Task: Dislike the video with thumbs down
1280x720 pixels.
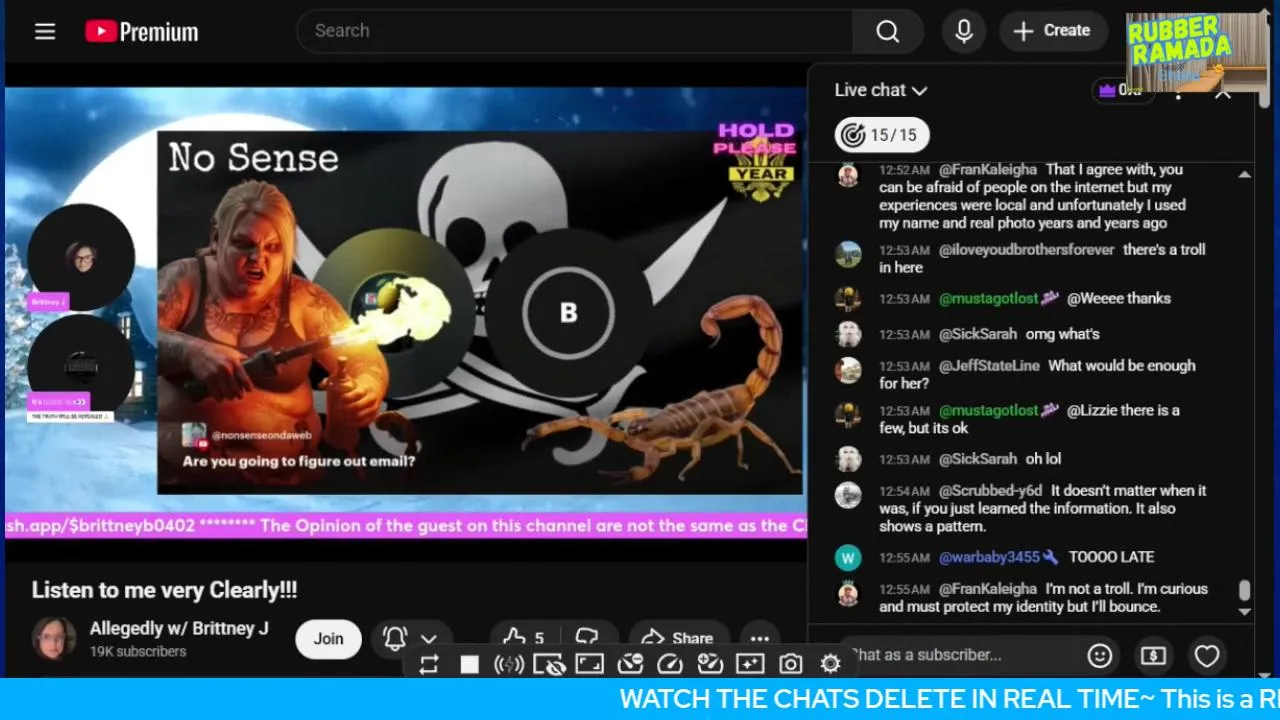Action: (587, 638)
